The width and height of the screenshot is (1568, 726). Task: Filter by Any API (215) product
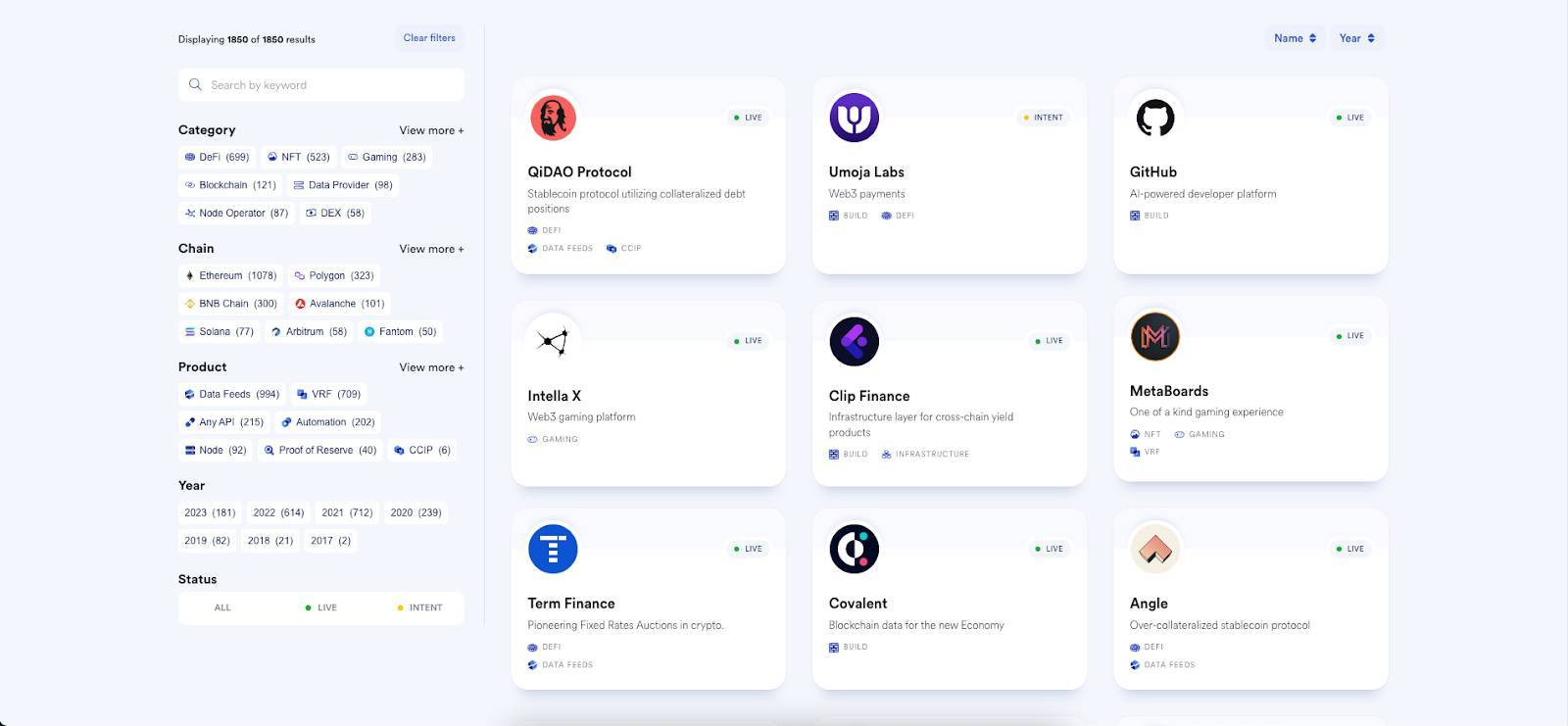click(224, 422)
